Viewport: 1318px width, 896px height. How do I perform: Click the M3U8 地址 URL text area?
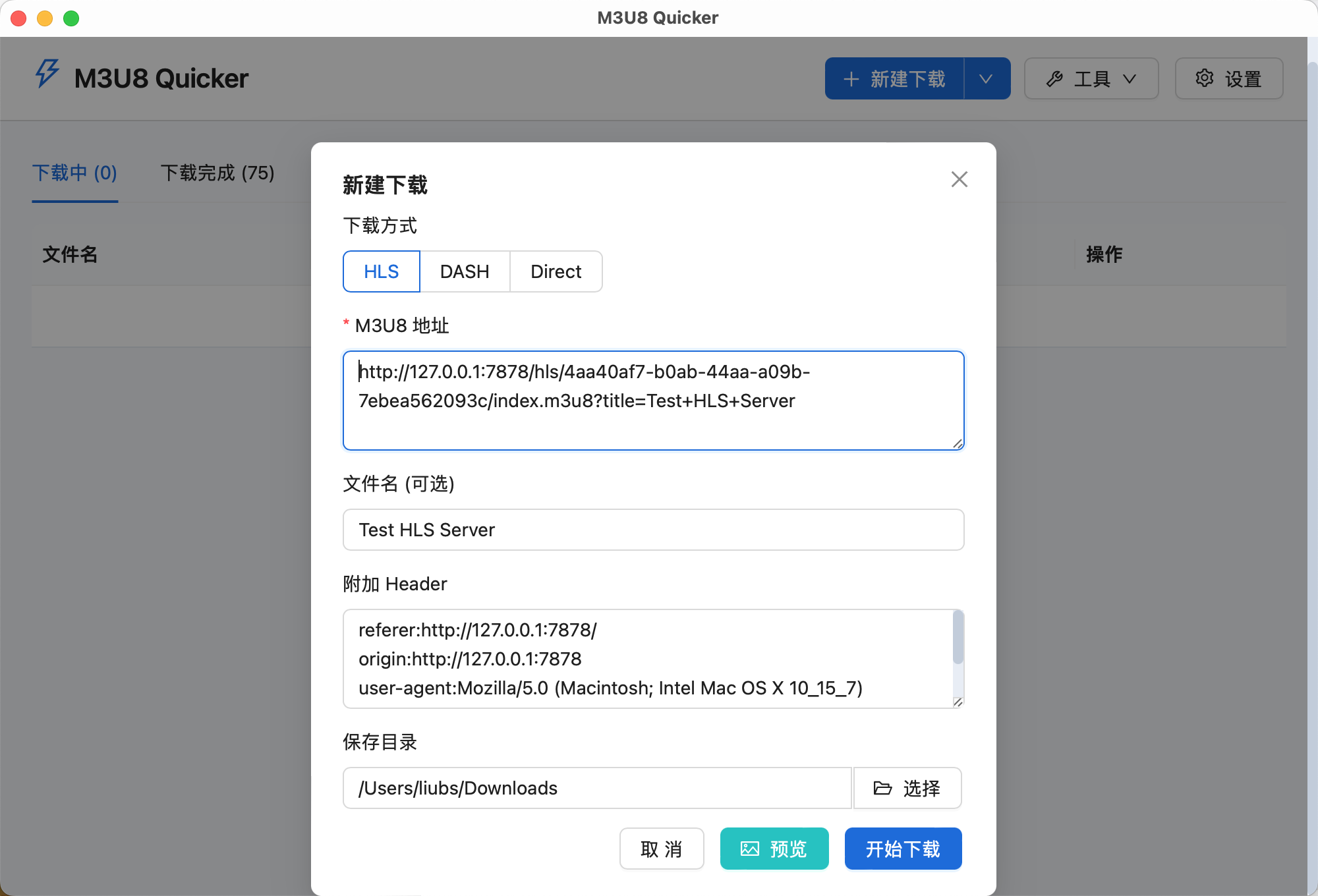click(x=653, y=401)
